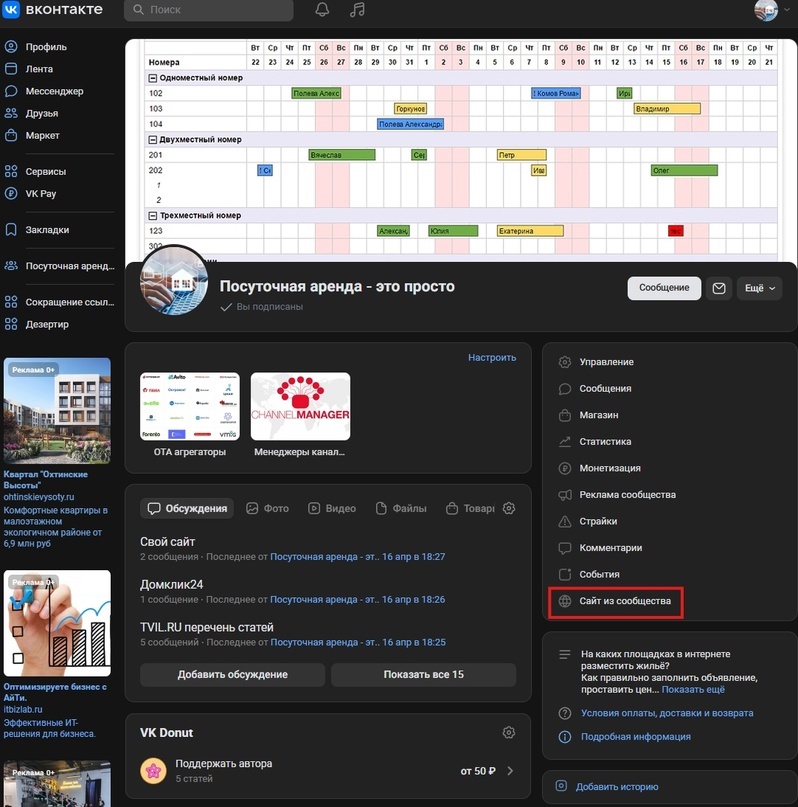798x807 pixels.
Task: Open profile menu arrow at top right
Action: [787, 9]
